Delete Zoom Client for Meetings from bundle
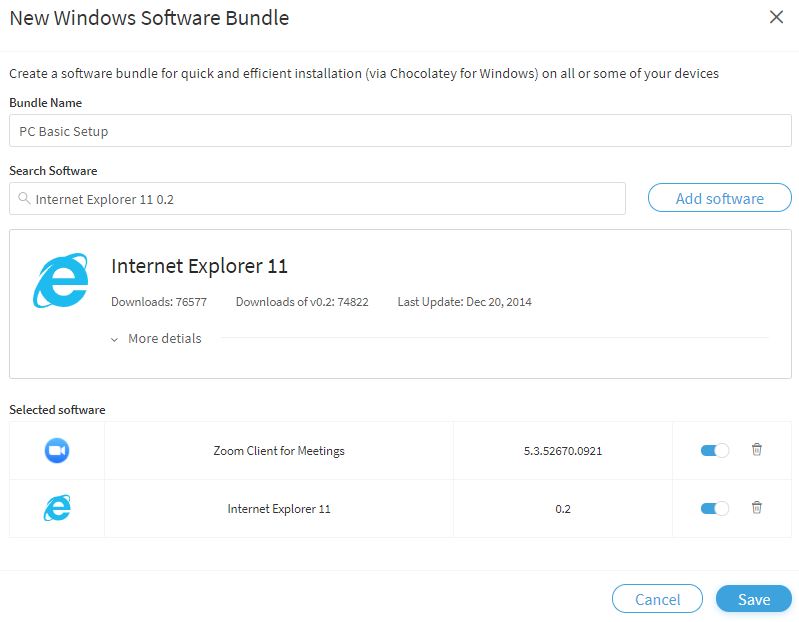Image resolution: width=799 pixels, height=622 pixels. (x=757, y=449)
